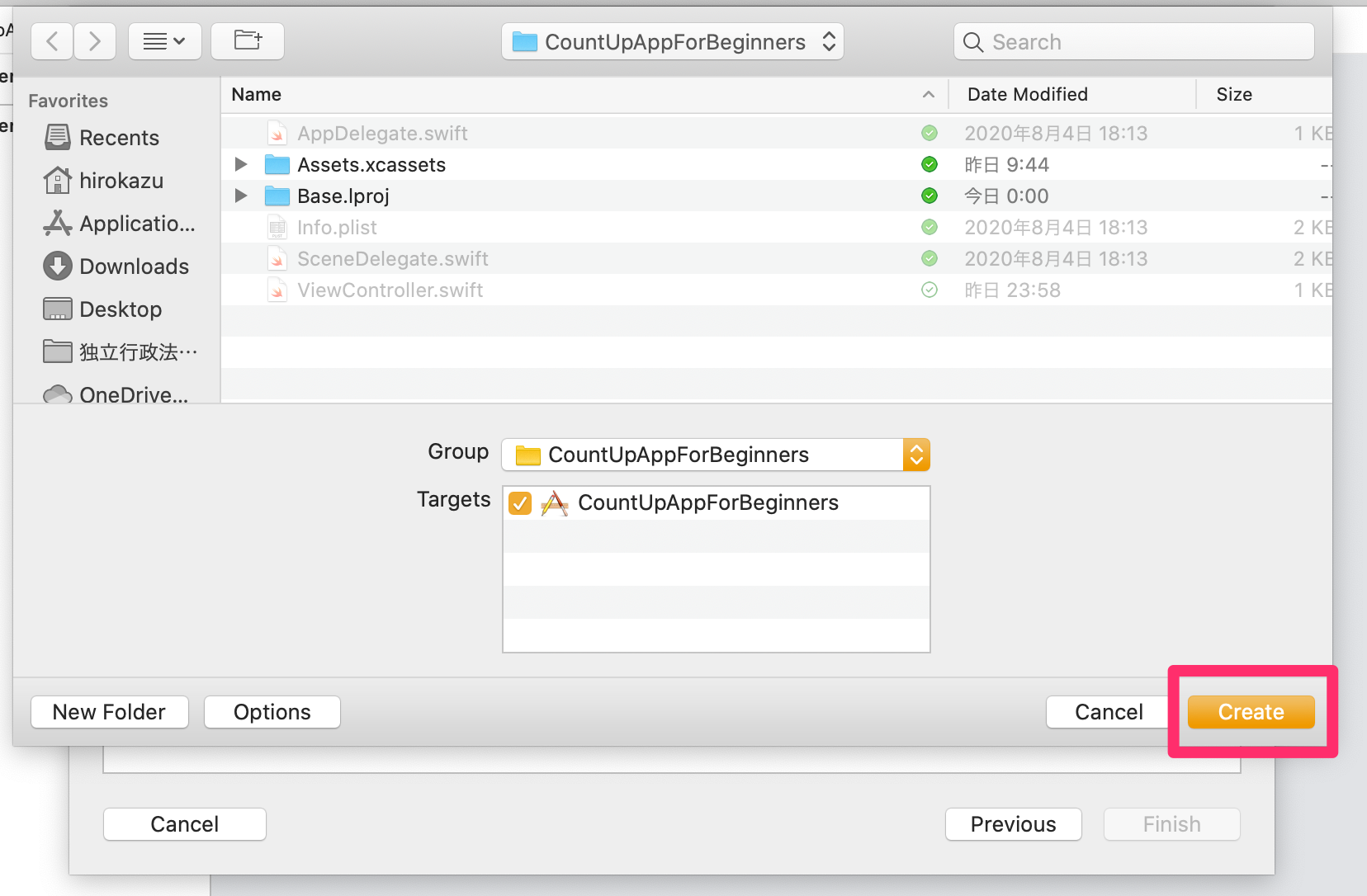Screen dimensions: 1367x896
Task: Go forward with the right chevron button
Action: (x=95, y=41)
